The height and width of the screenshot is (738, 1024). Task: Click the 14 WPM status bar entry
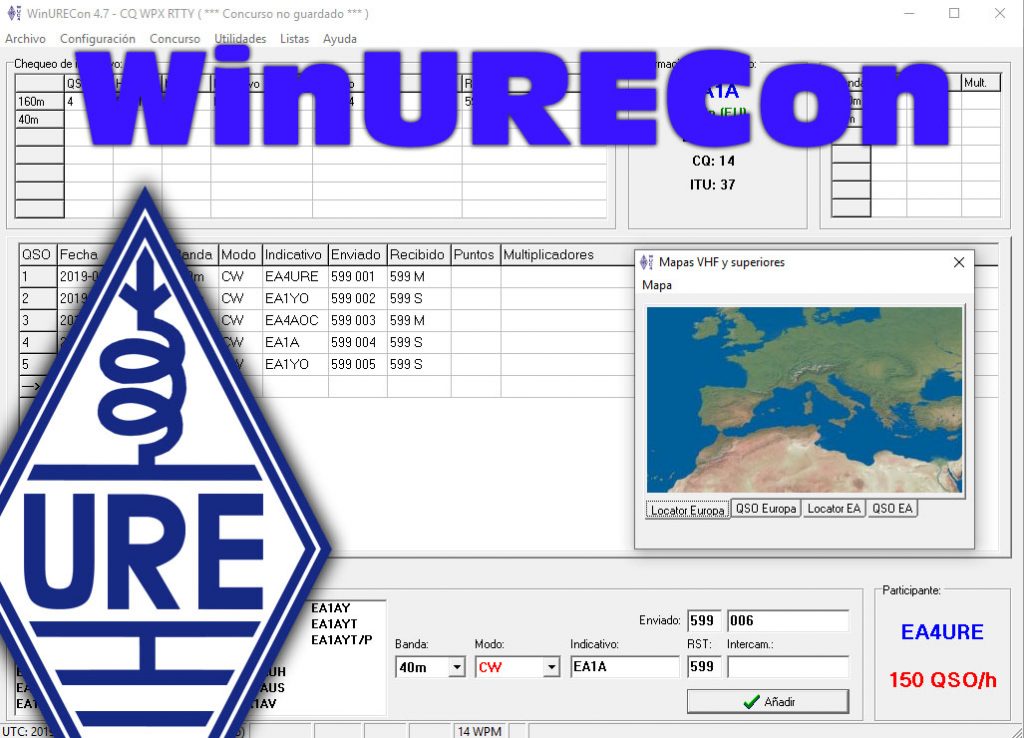[479, 731]
